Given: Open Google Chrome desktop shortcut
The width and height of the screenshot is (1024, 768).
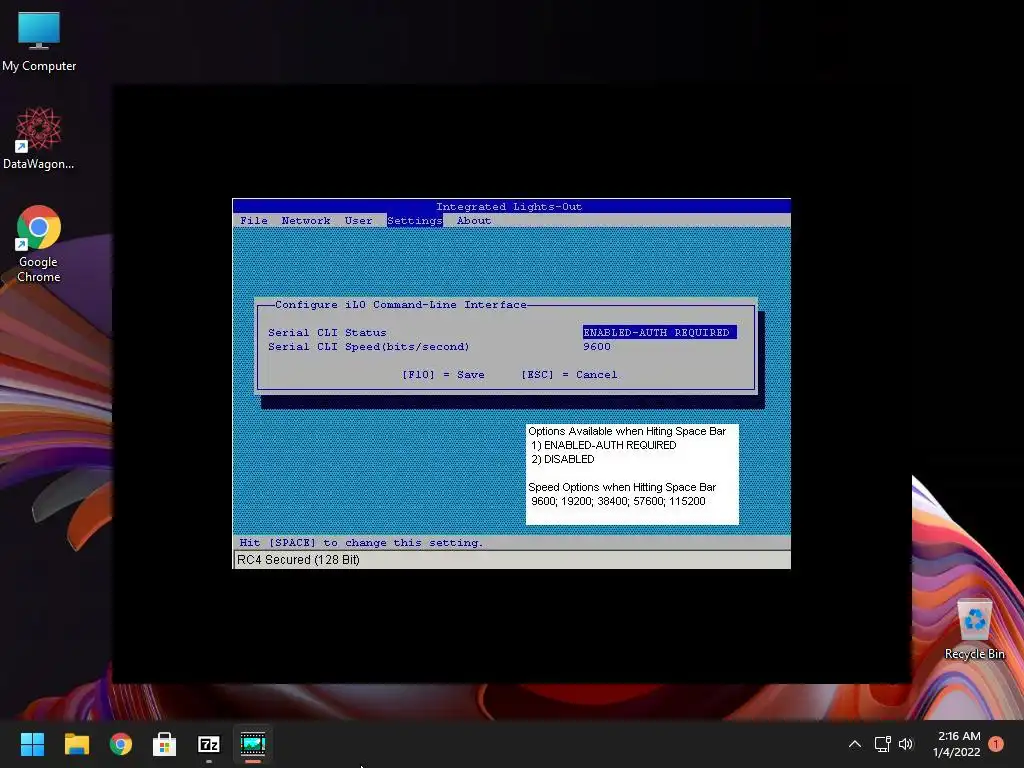Looking at the screenshot, I should (39, 244).
